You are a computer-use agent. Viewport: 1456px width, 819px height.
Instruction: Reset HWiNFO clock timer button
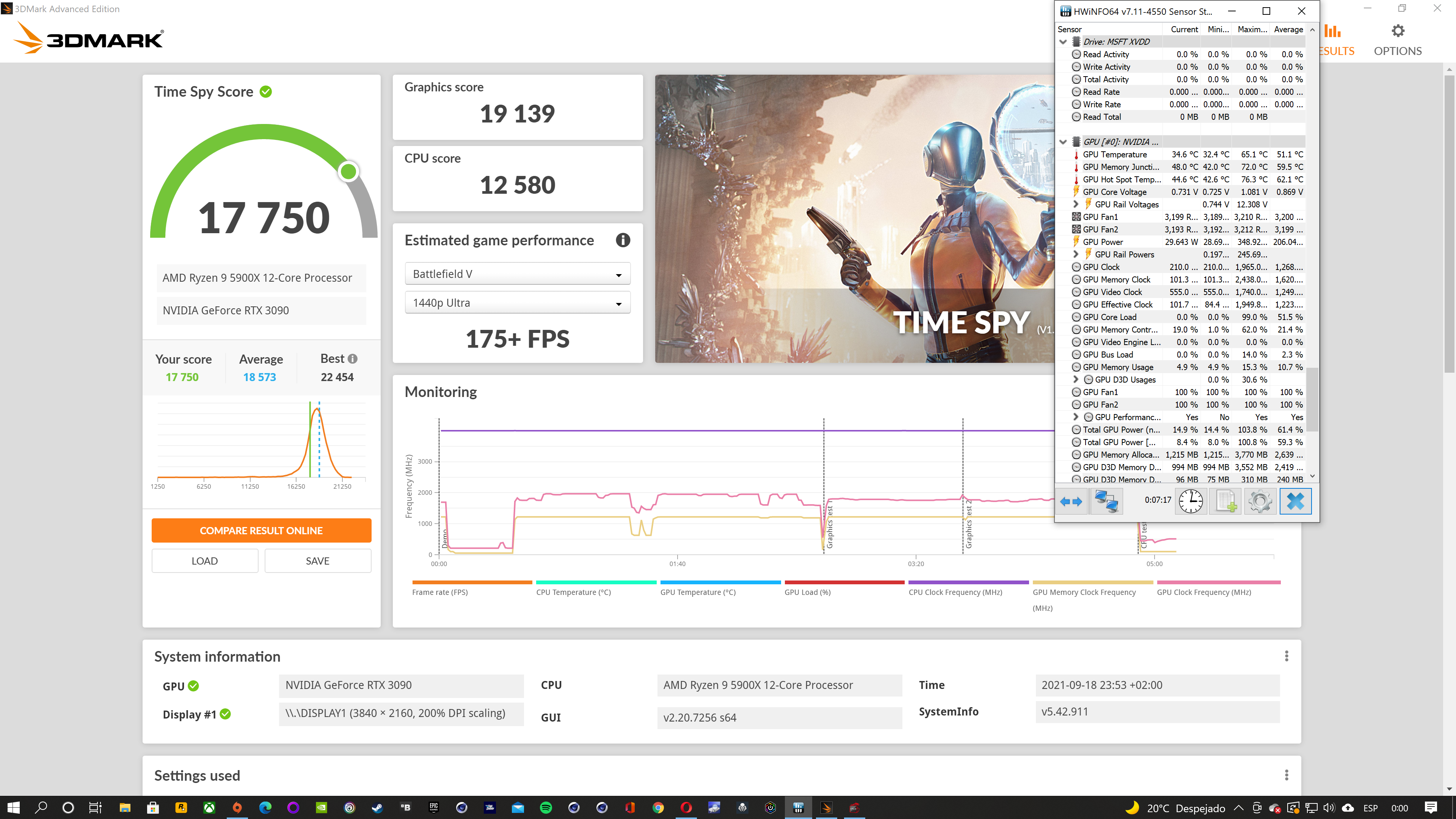pos(1190,501)
